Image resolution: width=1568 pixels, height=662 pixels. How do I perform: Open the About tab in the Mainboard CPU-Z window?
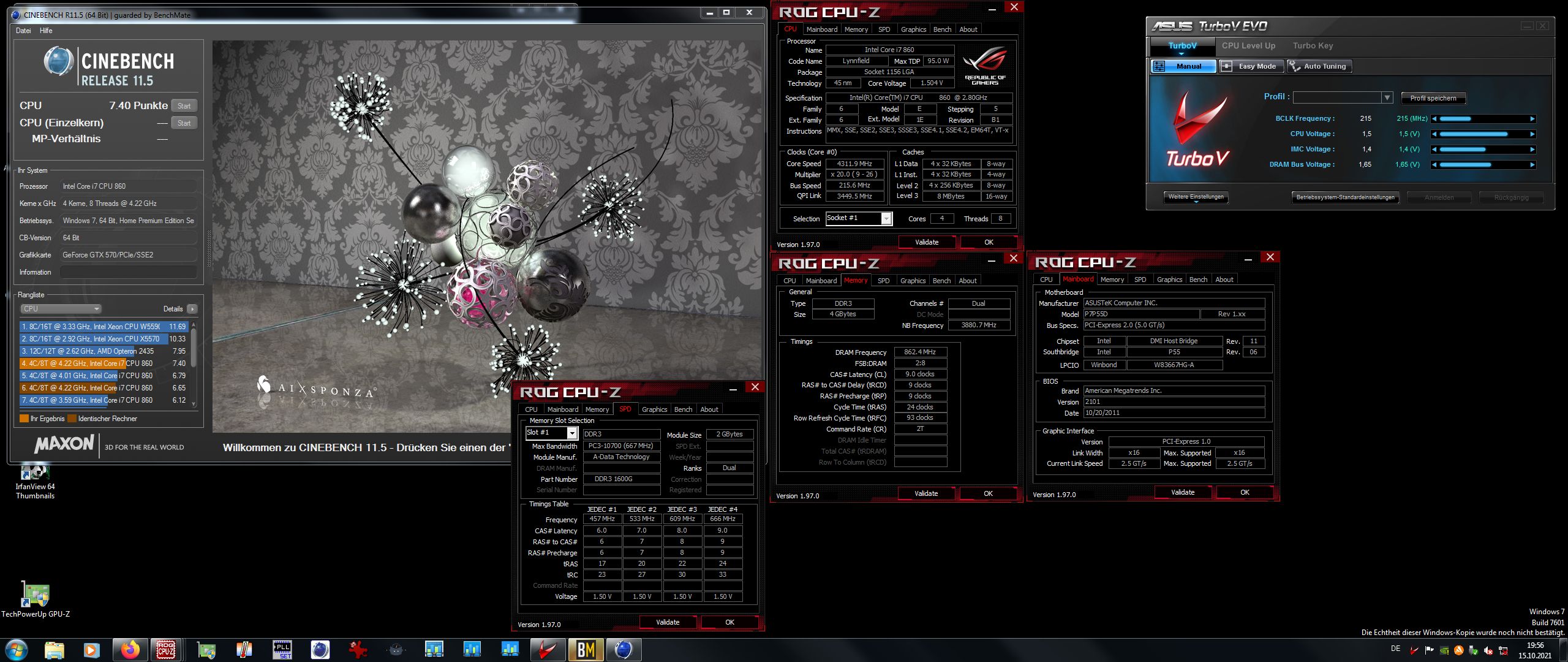1224,280
